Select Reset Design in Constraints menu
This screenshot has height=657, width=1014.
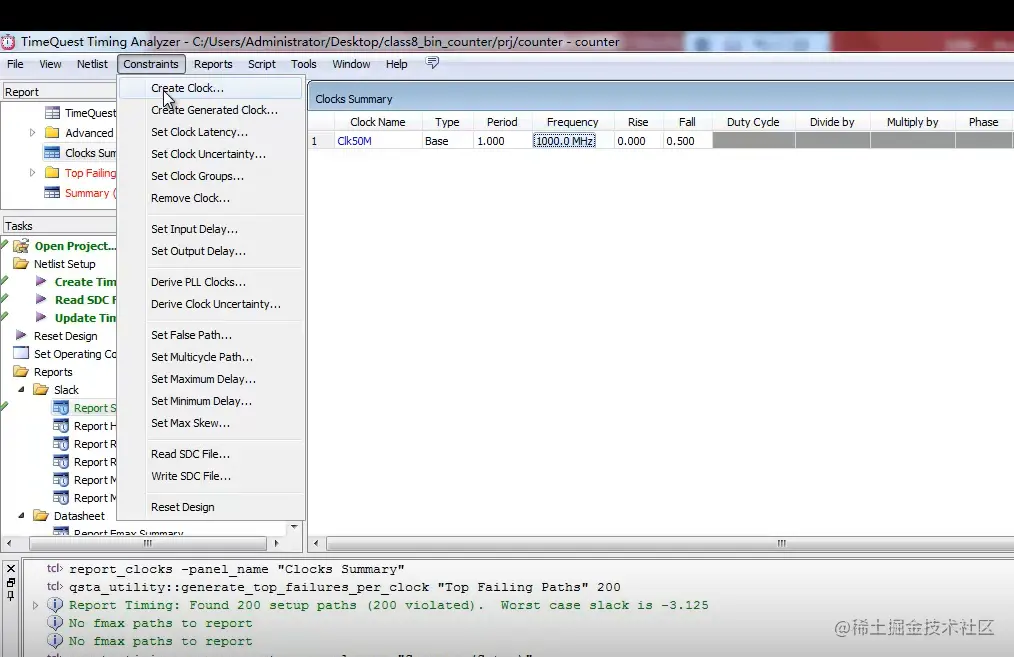click(x=211, y=507)
